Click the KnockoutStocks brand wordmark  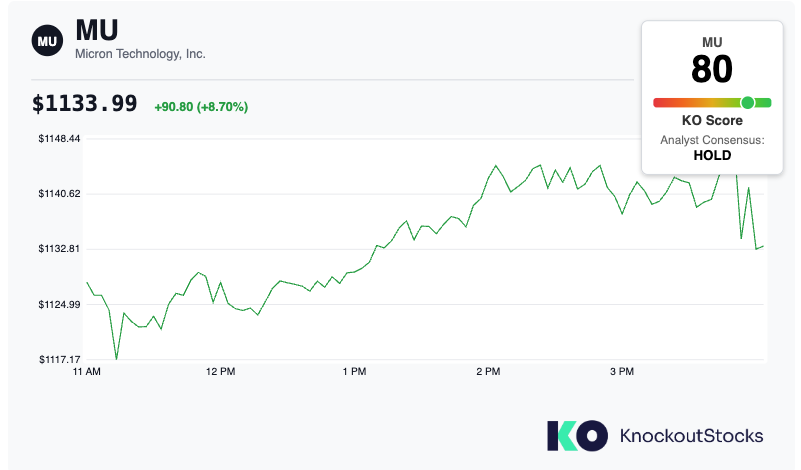point(692,436)
